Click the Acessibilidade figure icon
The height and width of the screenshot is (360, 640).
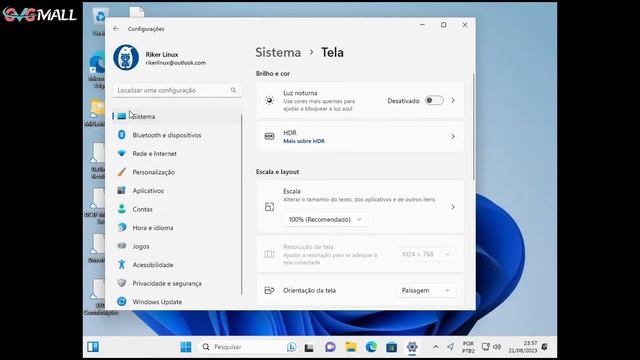(122, 264)
